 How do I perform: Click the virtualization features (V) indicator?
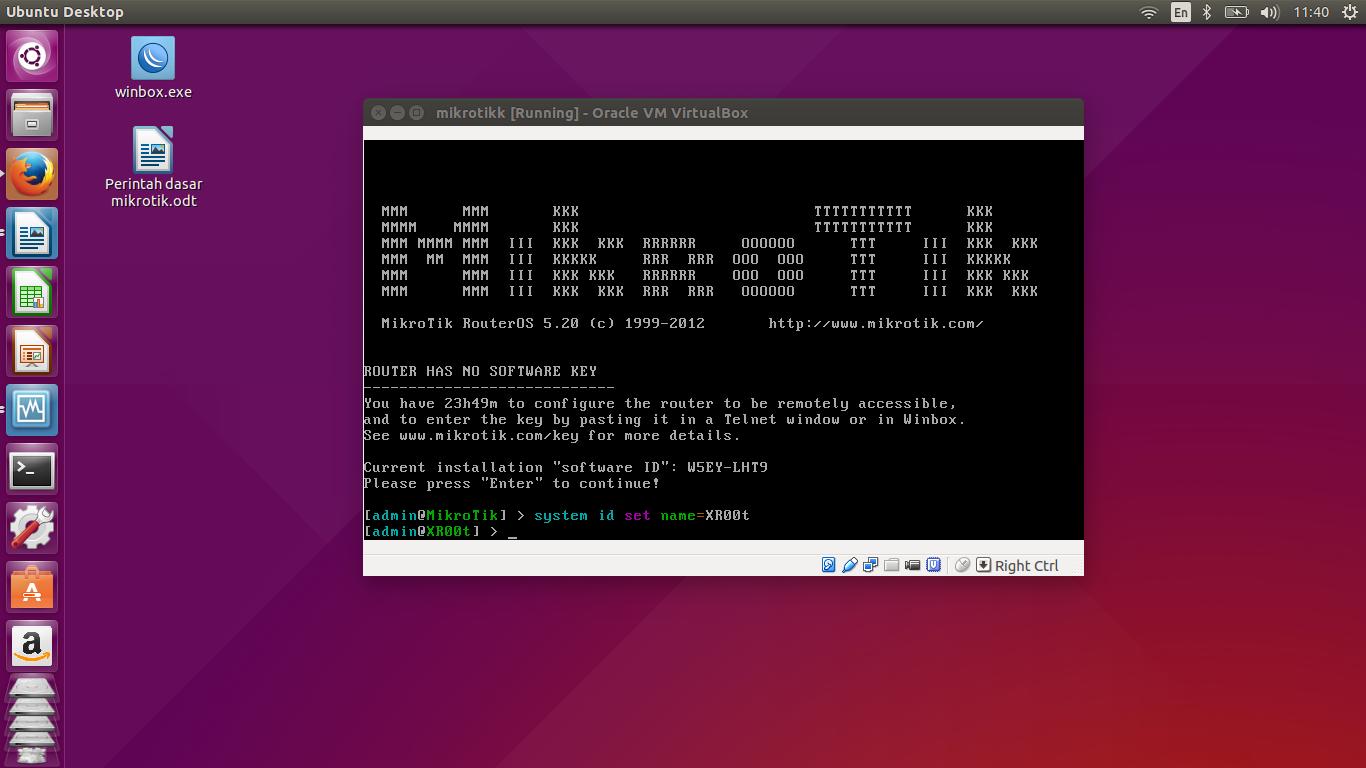click(x=933, y=565)
